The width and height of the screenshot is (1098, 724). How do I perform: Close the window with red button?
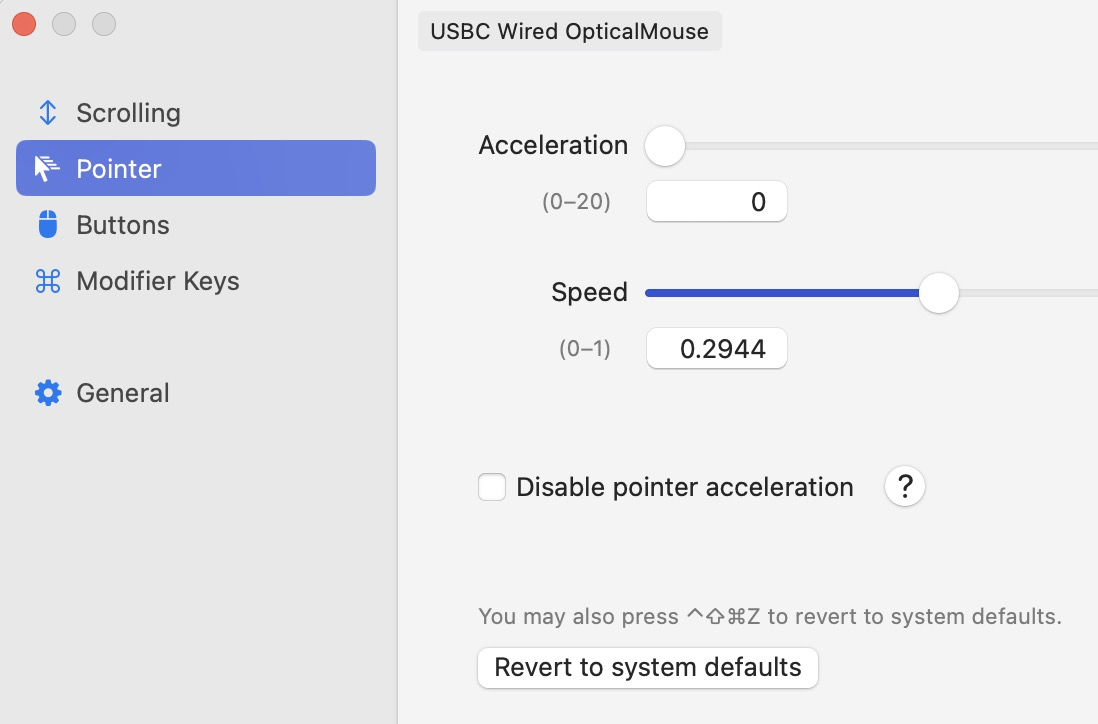tap(24, 24)
